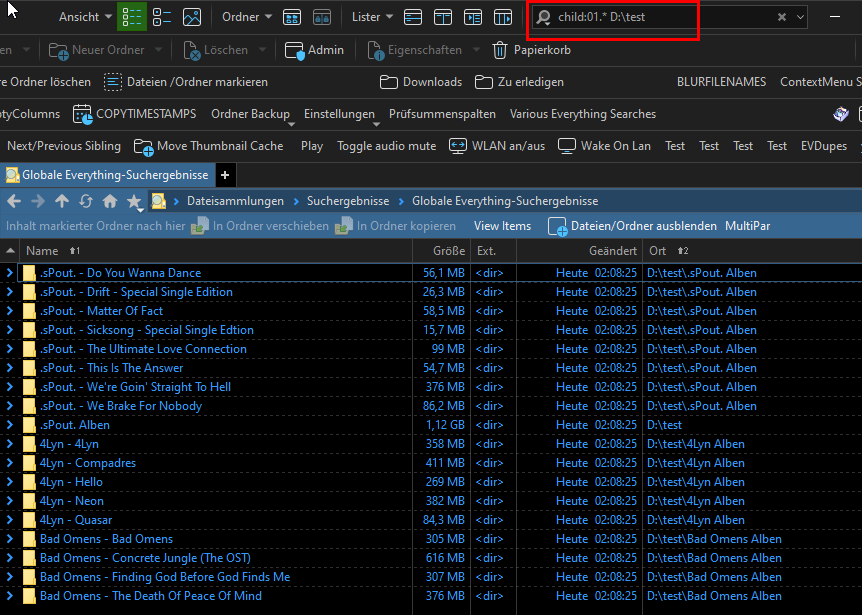Go up one folder level

click(x=62, y=201)
